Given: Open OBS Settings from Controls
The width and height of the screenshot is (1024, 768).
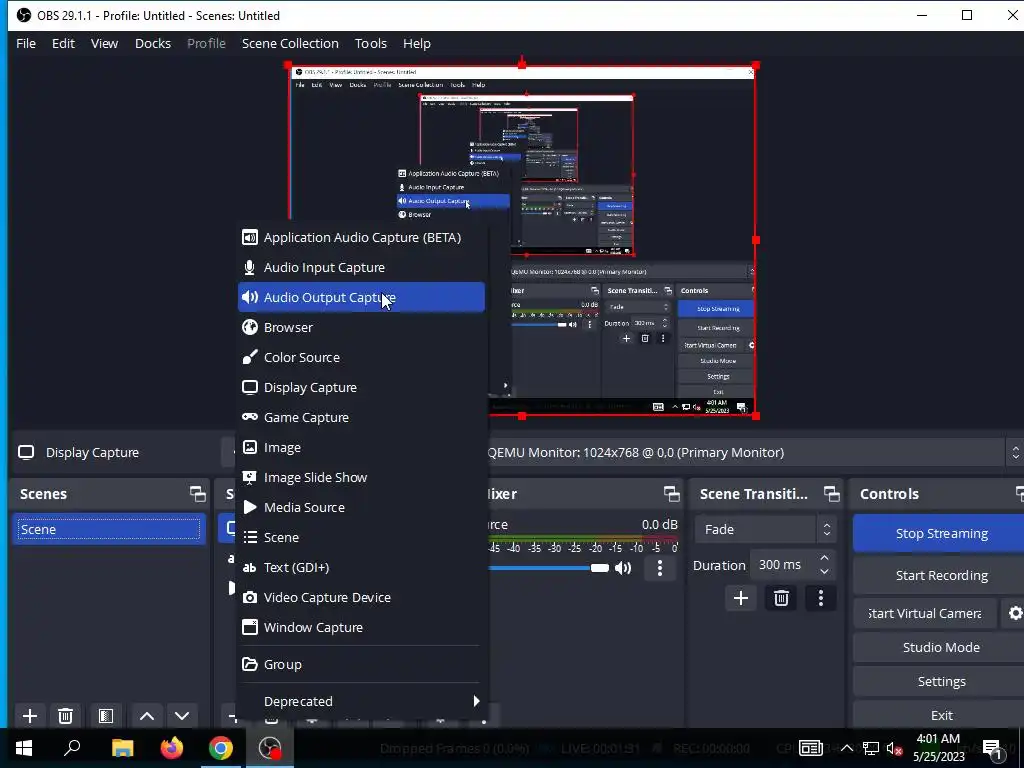Looking at the screenshot, I should [940, 681].
